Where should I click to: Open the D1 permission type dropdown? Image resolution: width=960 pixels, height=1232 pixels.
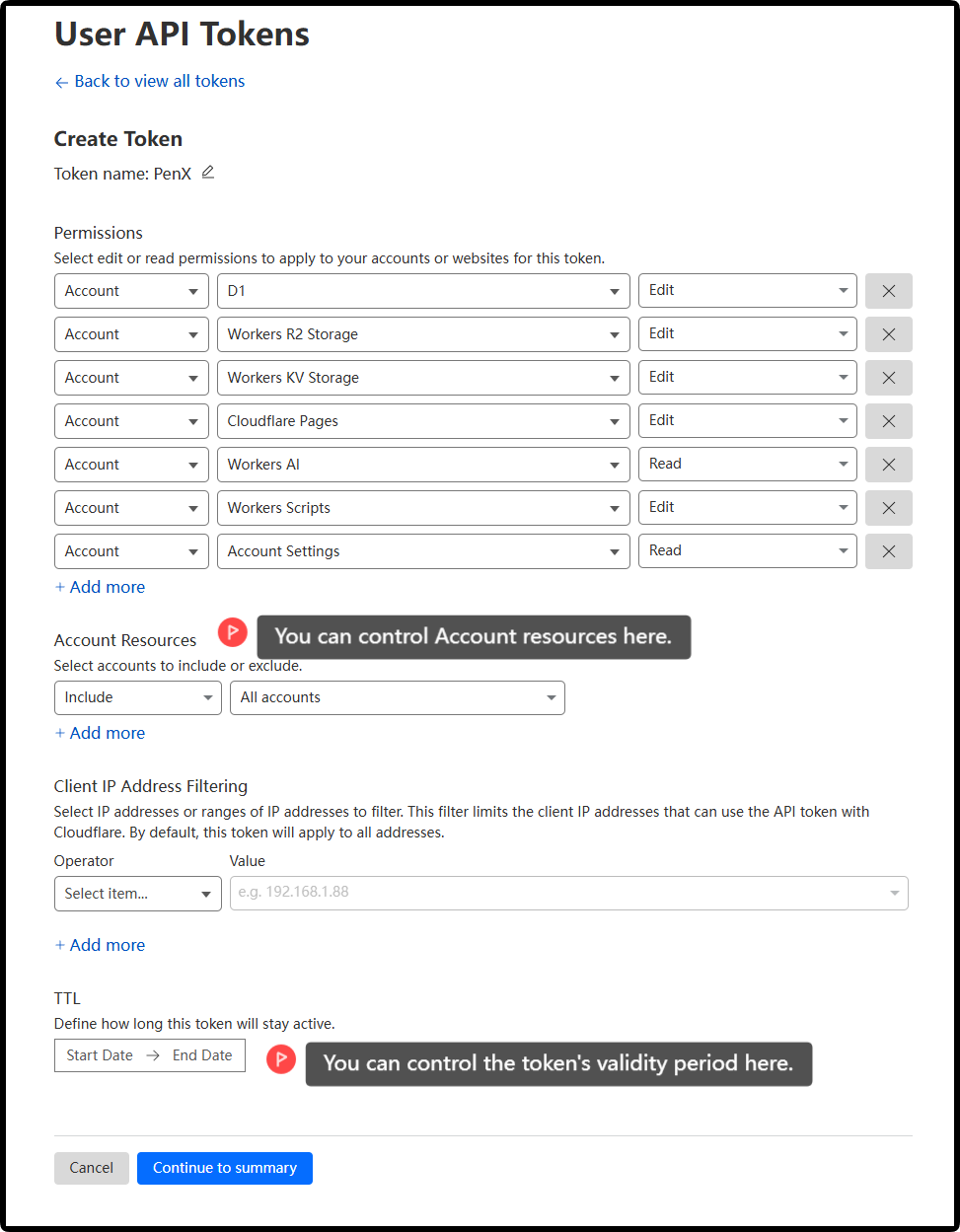[422, 291]
